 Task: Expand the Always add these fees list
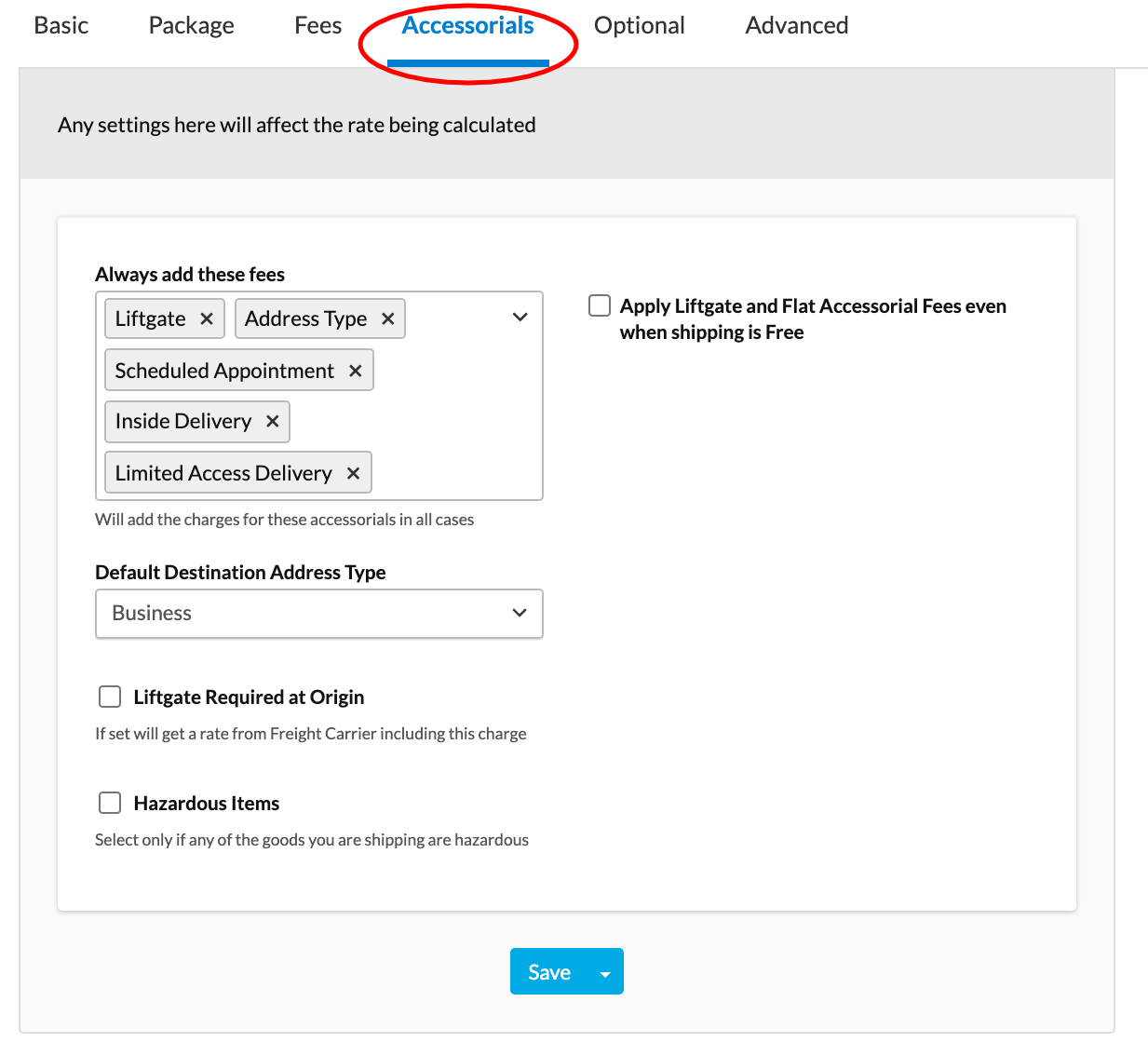pos(520,318)
